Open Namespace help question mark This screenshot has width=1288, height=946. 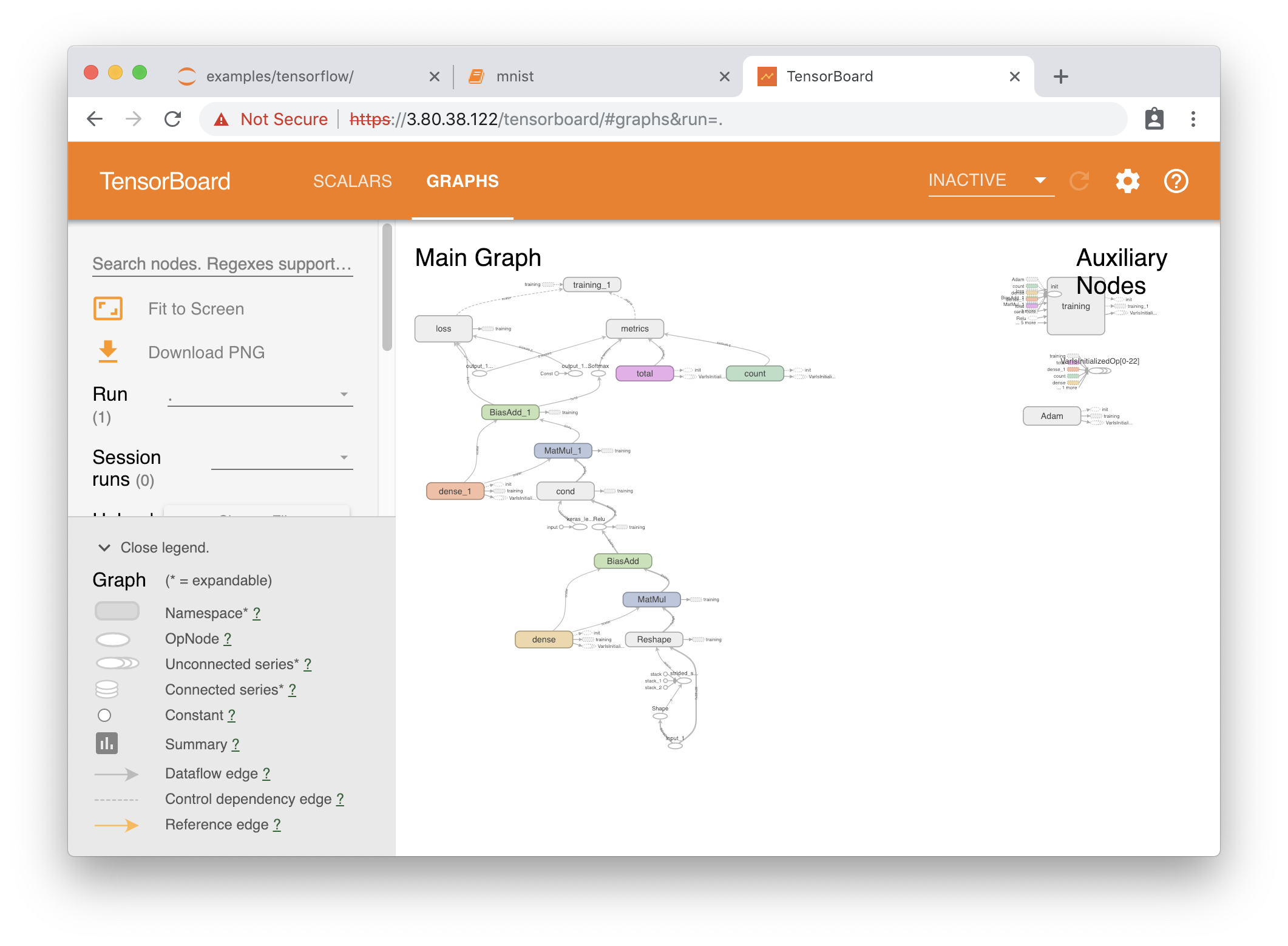click(257, 613)
